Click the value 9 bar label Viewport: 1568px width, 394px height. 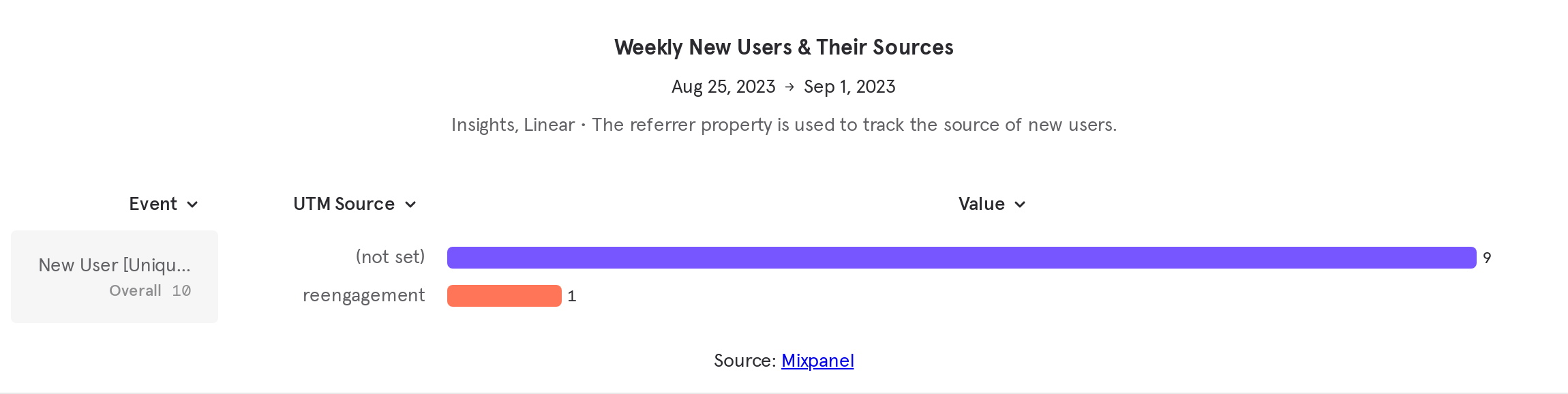coord(1486,258)
